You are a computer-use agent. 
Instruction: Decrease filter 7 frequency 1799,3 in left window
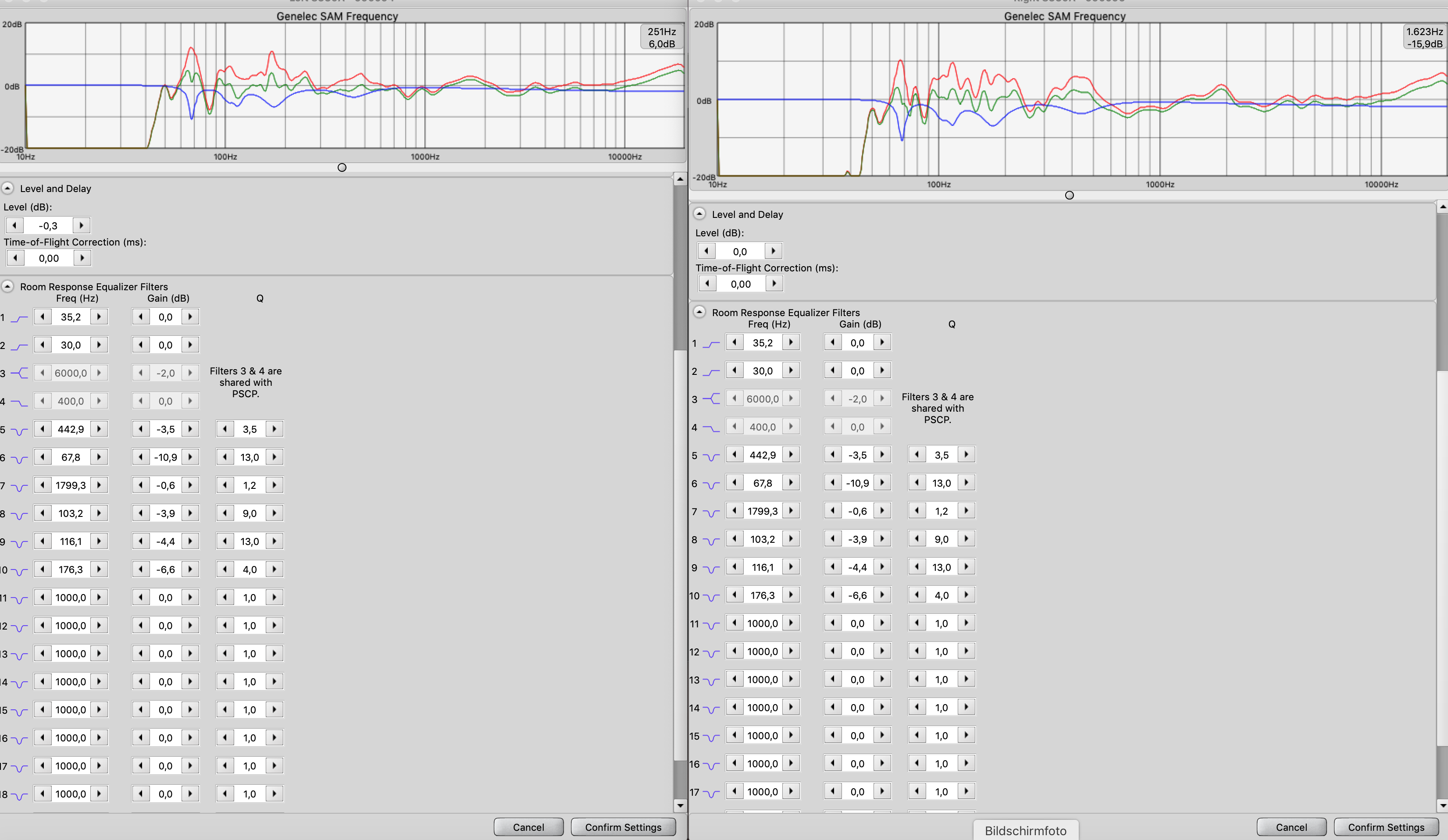point(43,485)
